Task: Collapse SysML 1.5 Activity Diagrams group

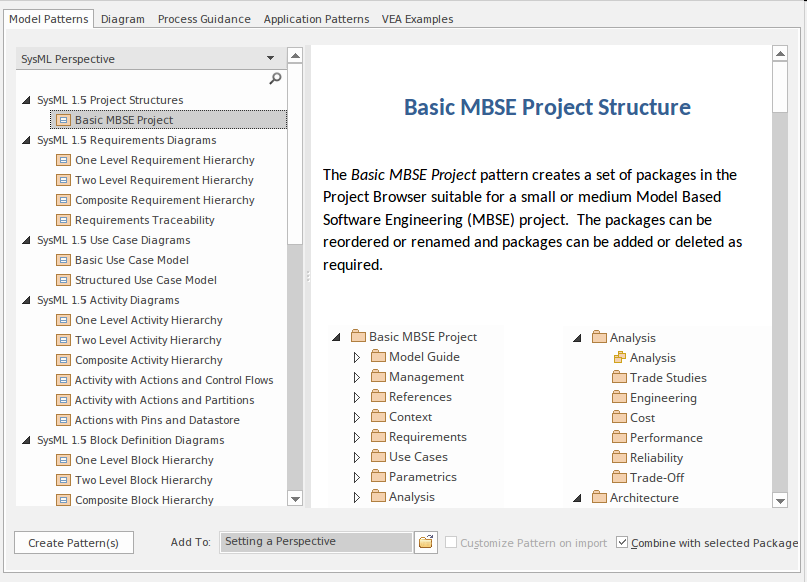Action: tap(26, 300)
